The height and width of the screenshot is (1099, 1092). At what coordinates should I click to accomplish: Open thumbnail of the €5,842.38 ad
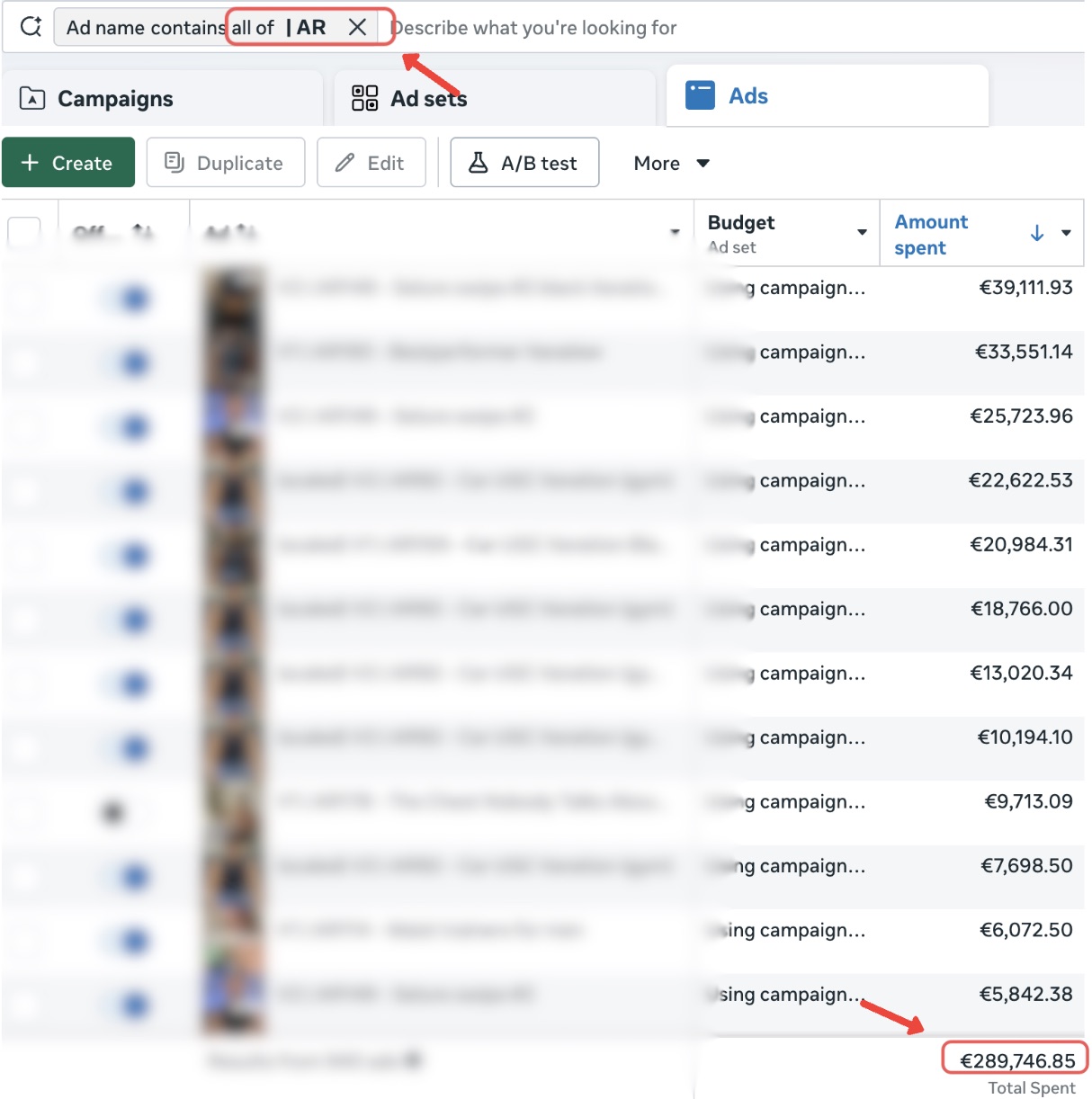(x=233, y=1004)
